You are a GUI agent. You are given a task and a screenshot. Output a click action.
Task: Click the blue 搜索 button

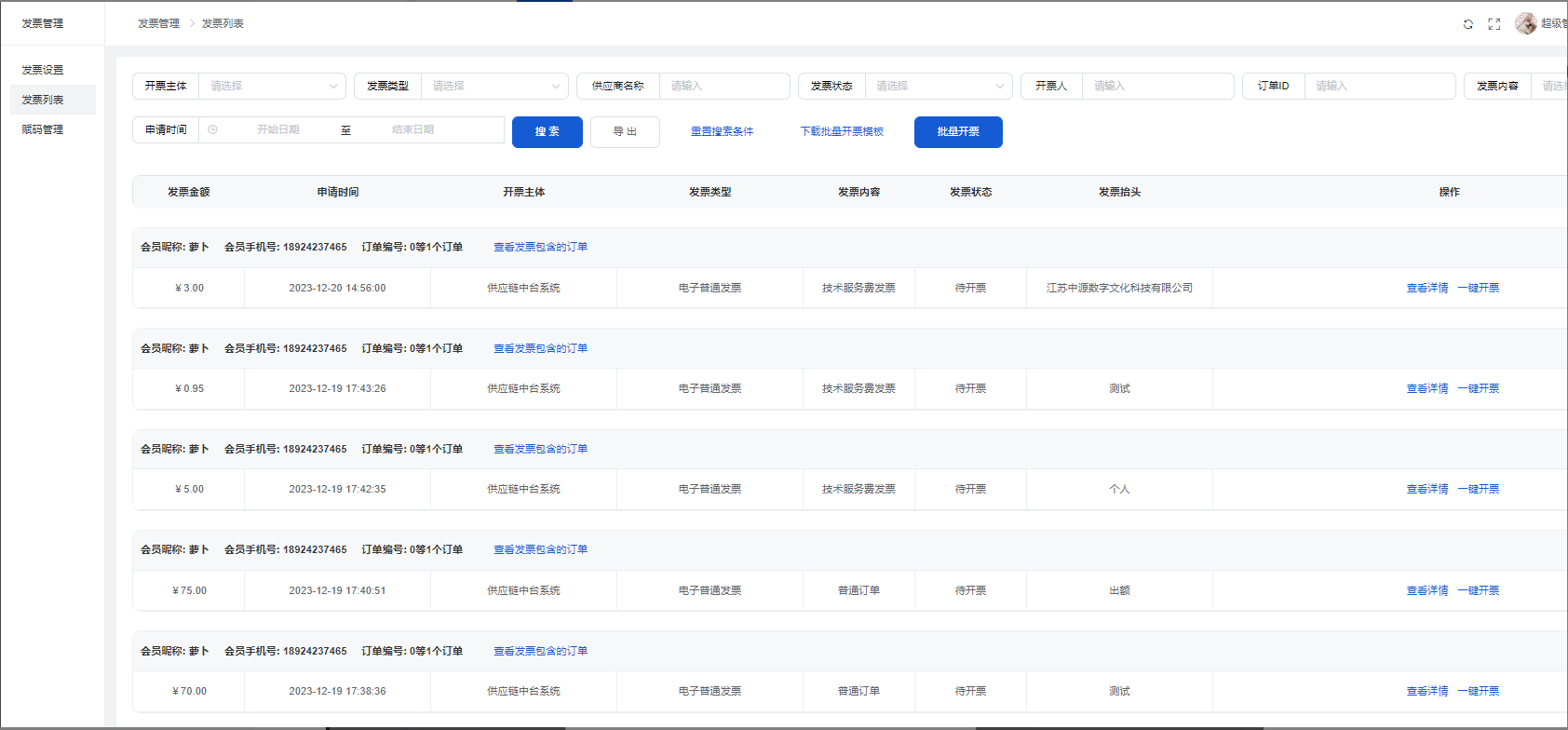click(547, 132)
